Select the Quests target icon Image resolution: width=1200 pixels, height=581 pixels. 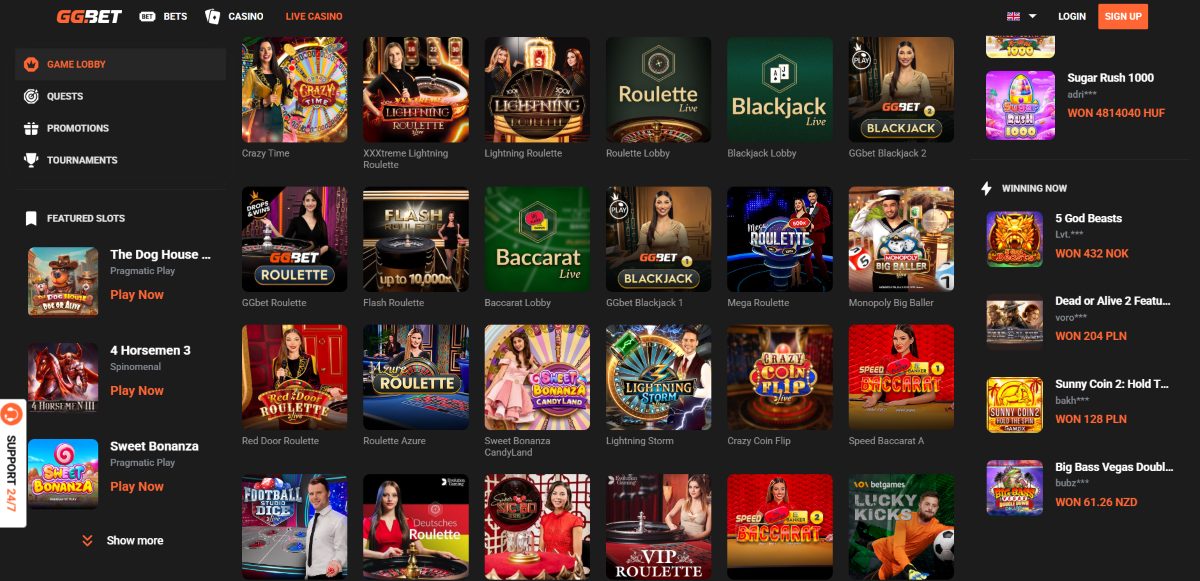[31, 96]
